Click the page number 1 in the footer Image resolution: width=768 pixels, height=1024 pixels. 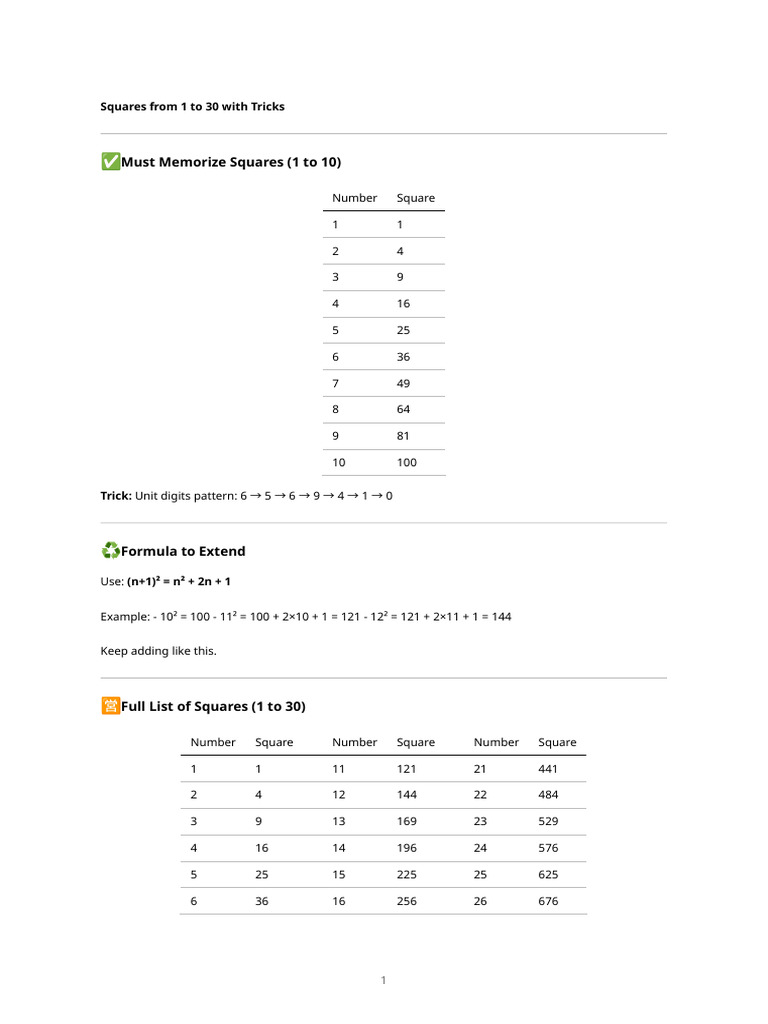[383, 980]
